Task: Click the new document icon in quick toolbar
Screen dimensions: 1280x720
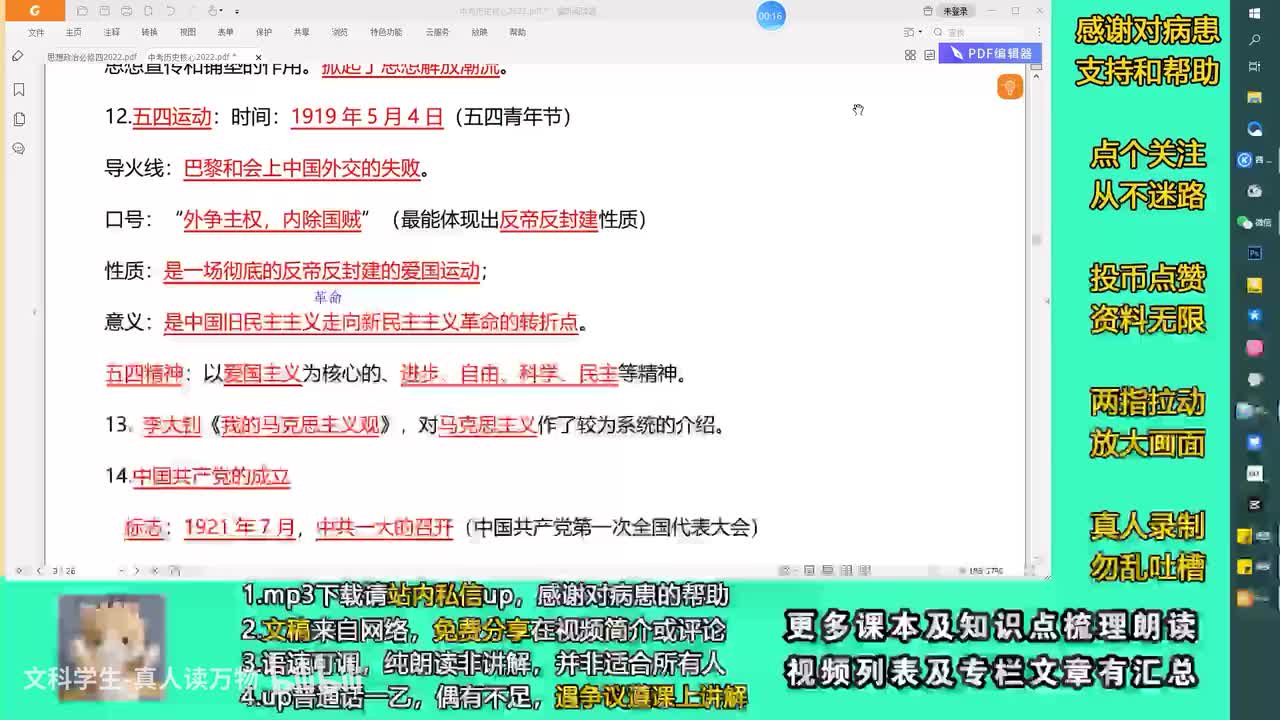Action: (148, 11)
